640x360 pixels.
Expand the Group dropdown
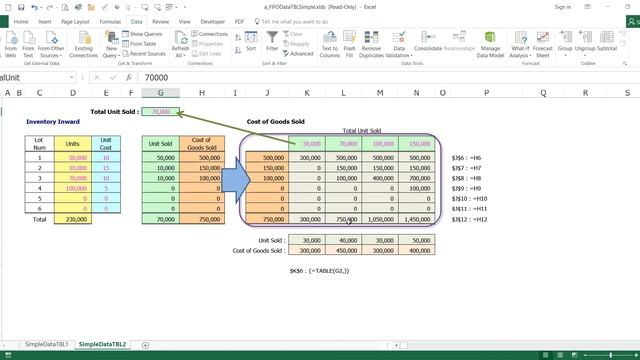click(x=565, y=55)
